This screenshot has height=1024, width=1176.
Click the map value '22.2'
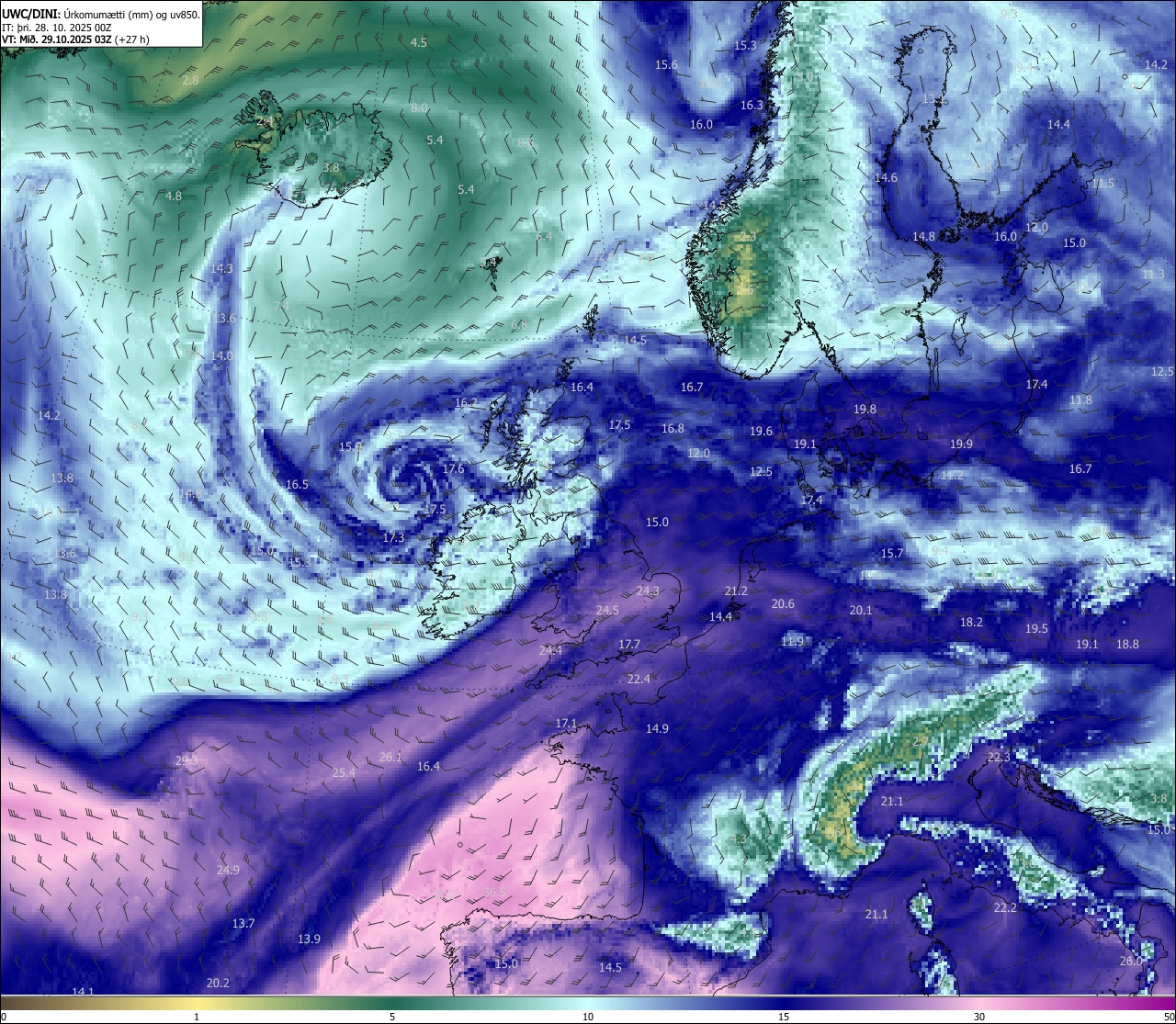tap(1005, 908)
